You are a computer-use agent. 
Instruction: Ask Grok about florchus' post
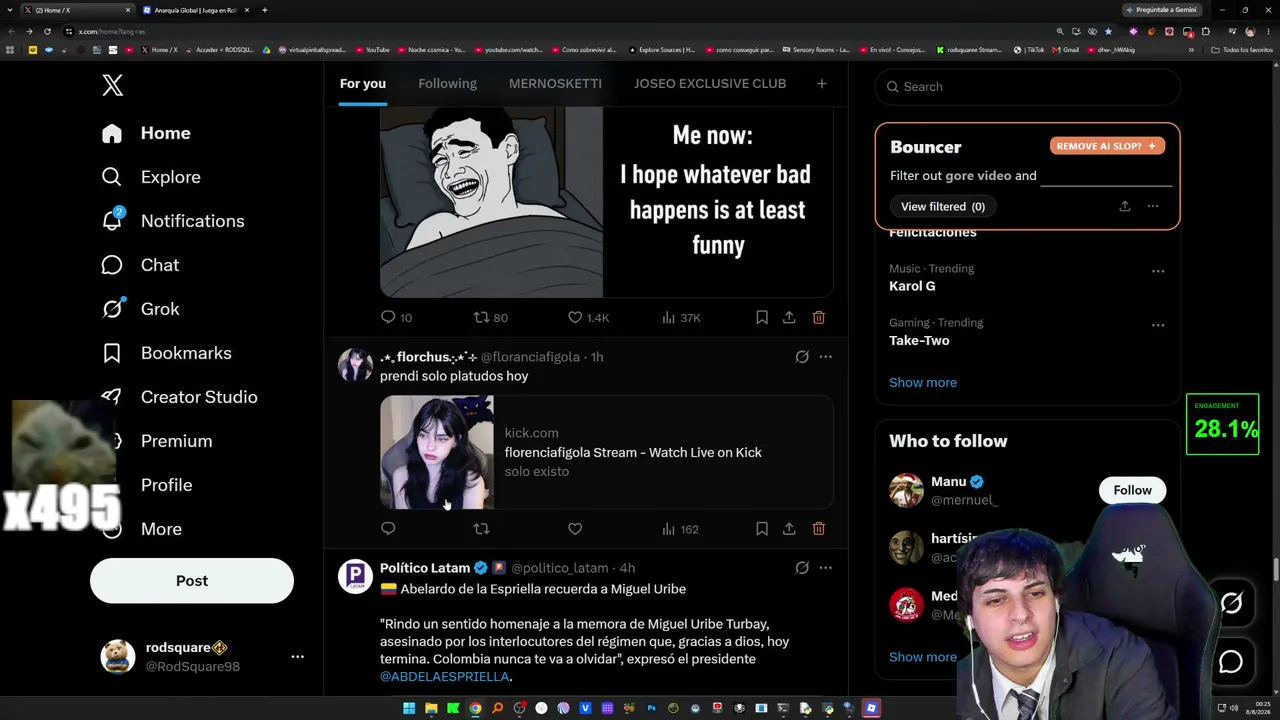[x=802, y=357]
